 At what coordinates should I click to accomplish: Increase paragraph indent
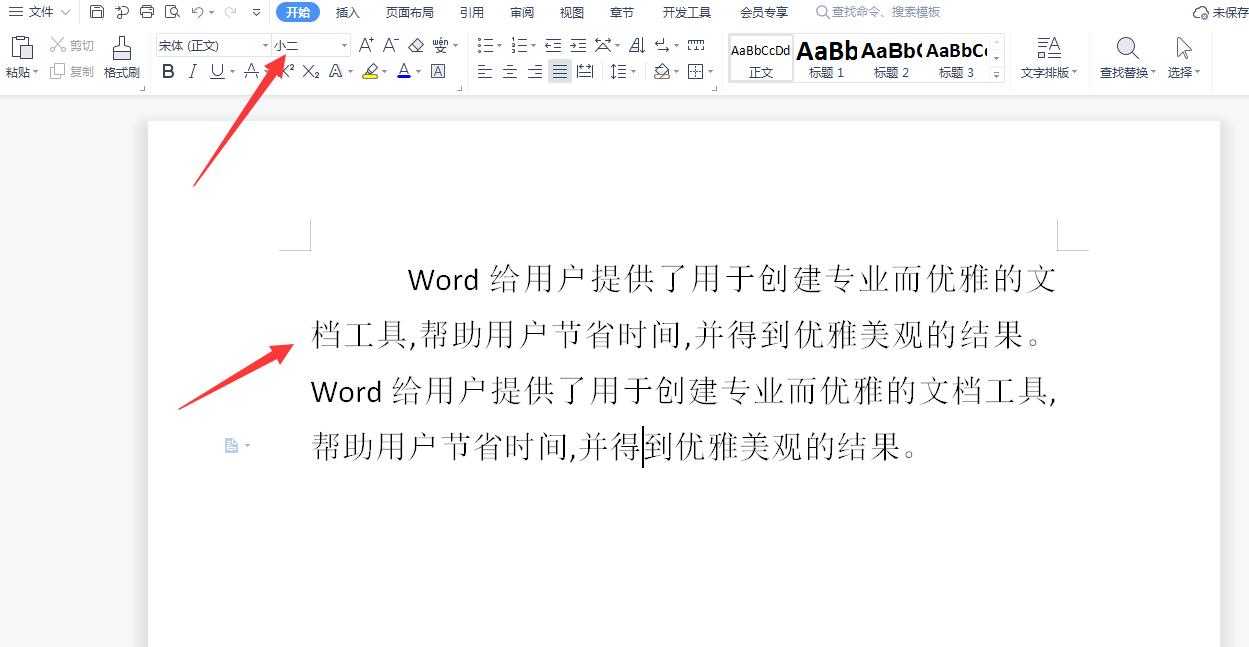point(578,45)
